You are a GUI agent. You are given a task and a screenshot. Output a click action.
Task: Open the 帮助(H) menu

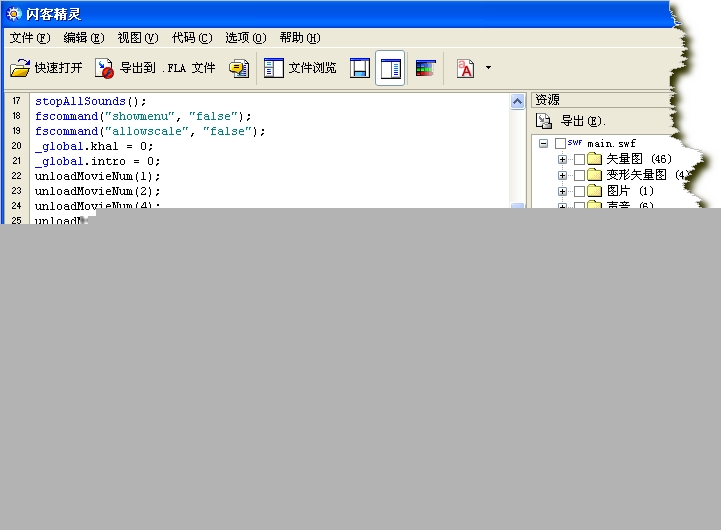click(299, 38)
